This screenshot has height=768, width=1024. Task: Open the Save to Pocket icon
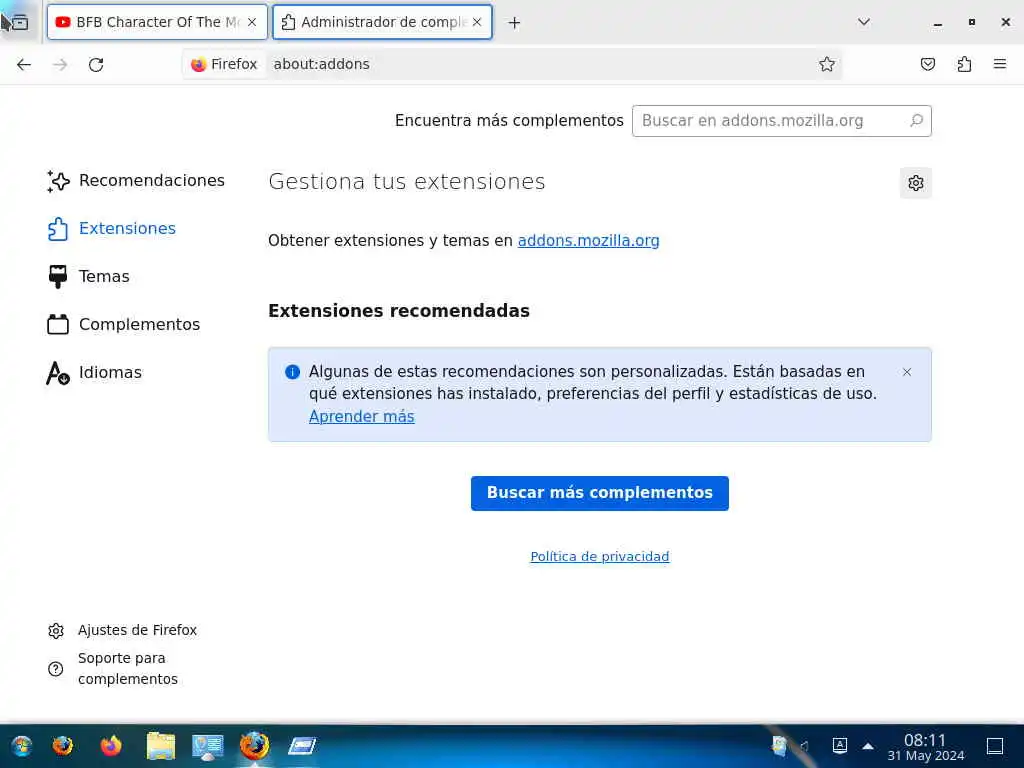point(927,64)
